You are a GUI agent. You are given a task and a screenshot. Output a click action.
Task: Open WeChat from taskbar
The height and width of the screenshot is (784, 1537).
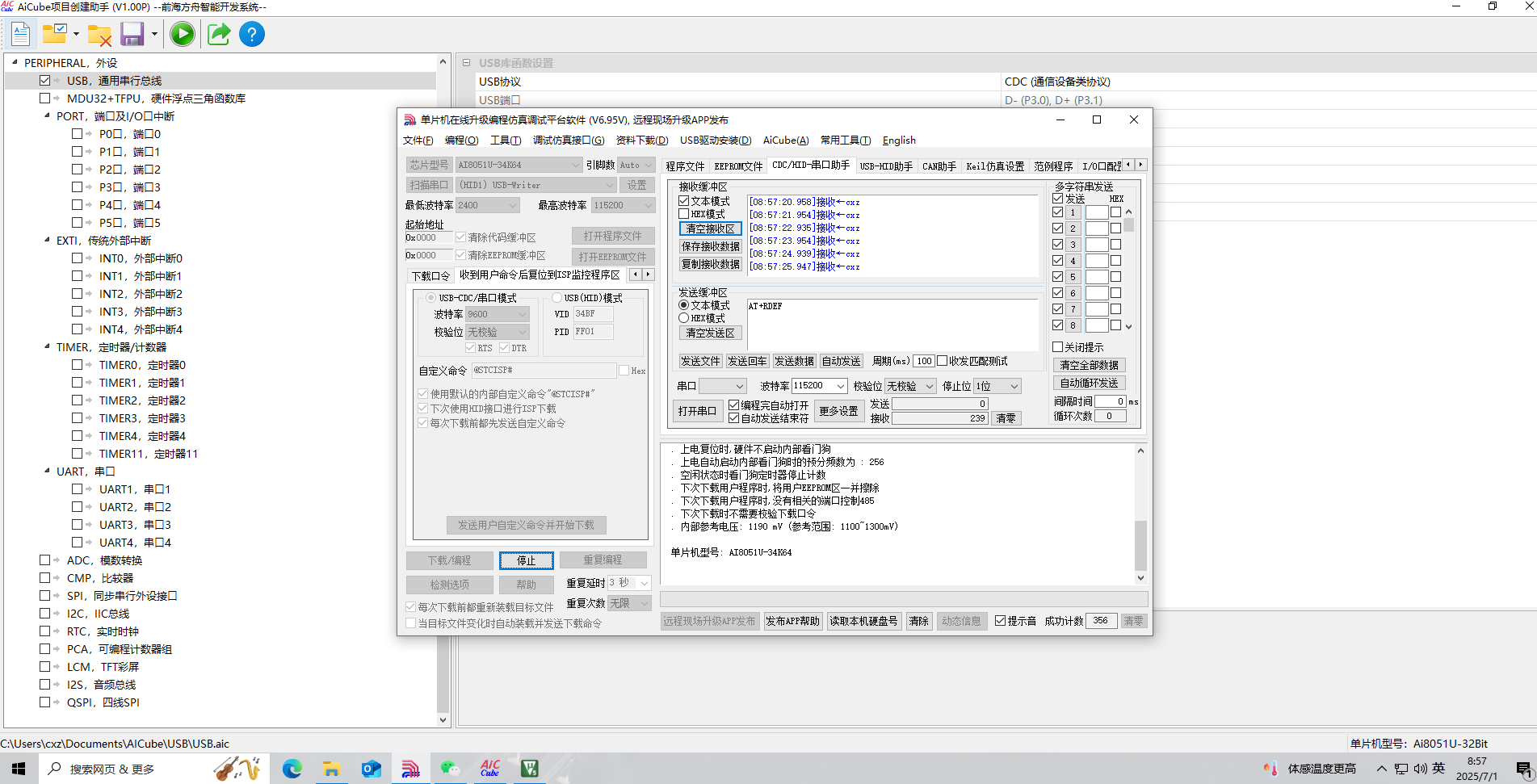[450, 769]
